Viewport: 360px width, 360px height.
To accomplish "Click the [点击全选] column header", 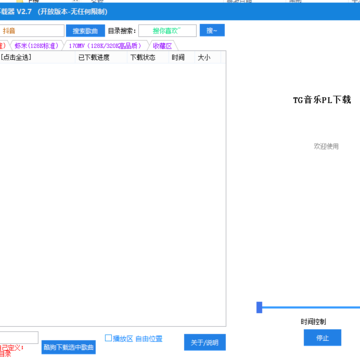I will click(x=37, y=57).
